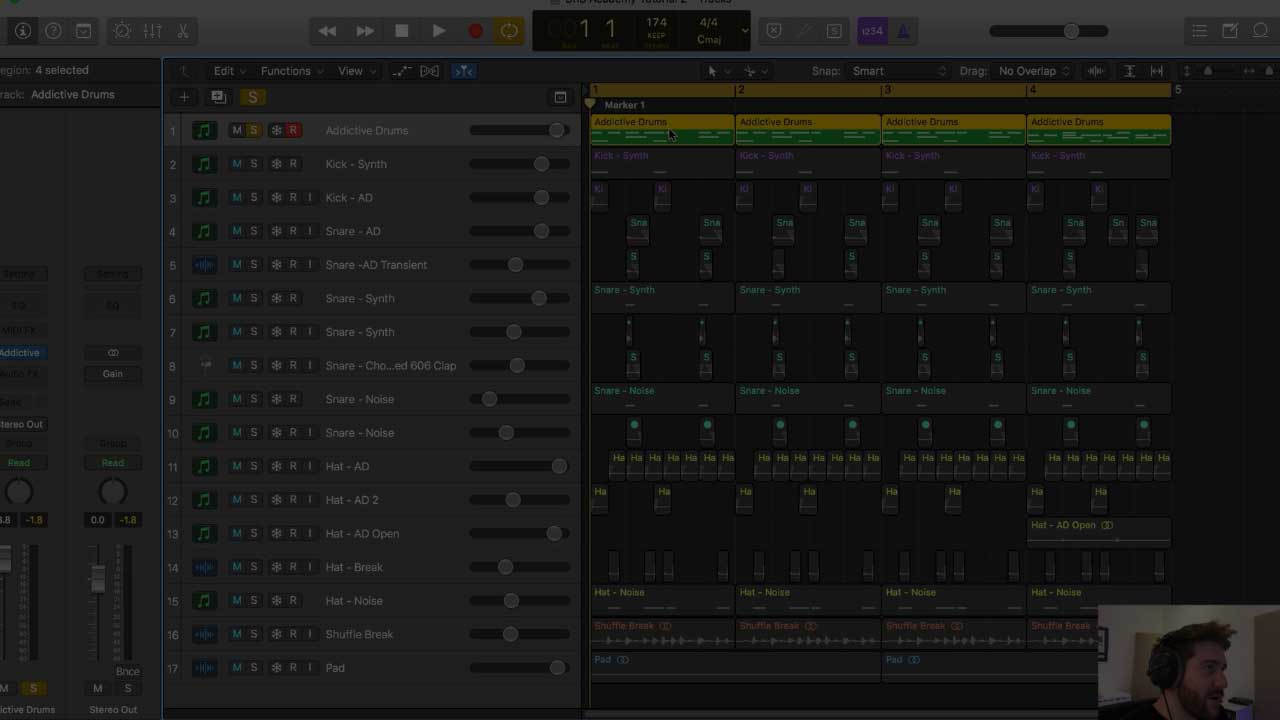Viewport: 1280px width, 720px height.
Task: Open the Mixer faders button
Action: coord(152,31)
